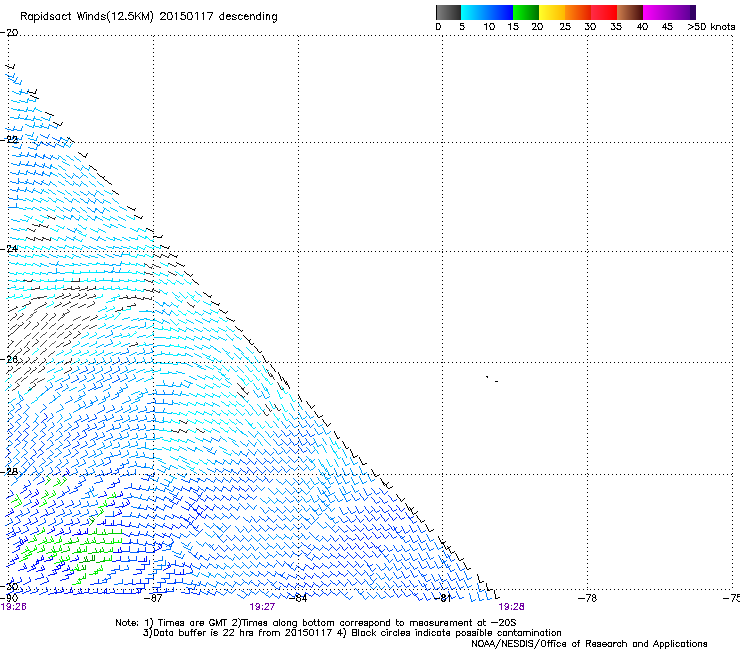Click the title 'Rapidscat Winds(12.5KM) 20150117 descending'
The width and height of the screenshot is (740, 650).
[149, 16]
